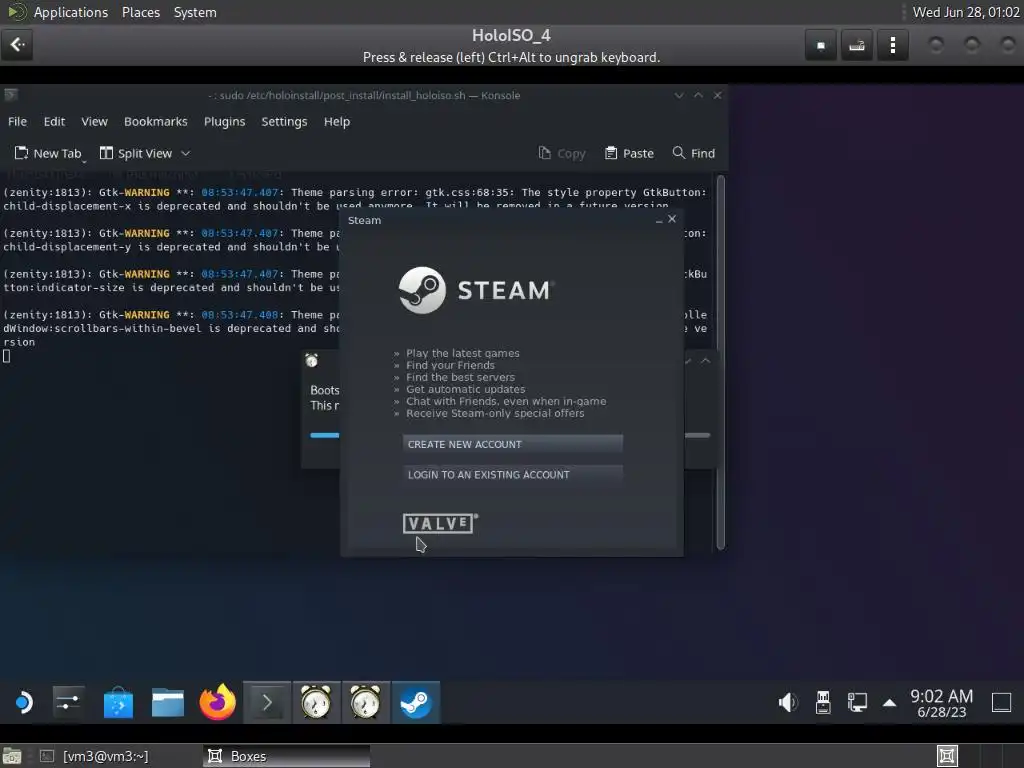The image size is (1024, 768).
Task: Click the bootstrap dialog upward chevron
Action: coord(705,360)
